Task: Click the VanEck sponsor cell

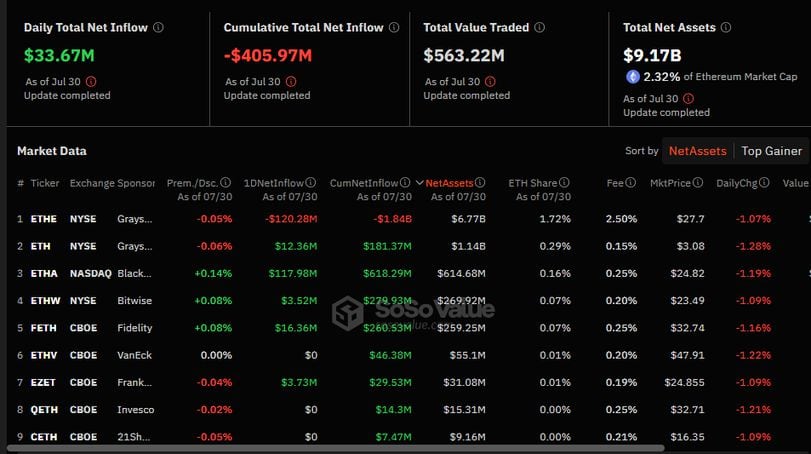Action: tap(134, 355)
